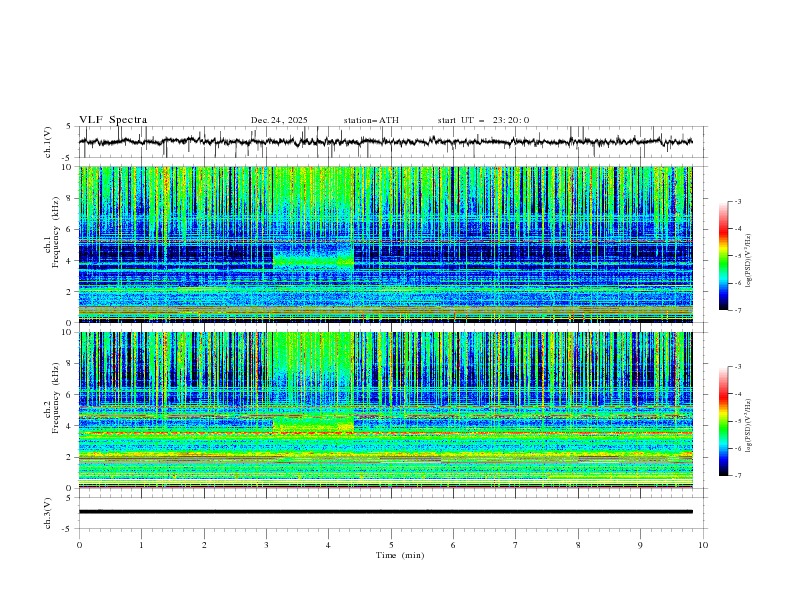Click the 5 minute tick on time axis

coord(391,545)
